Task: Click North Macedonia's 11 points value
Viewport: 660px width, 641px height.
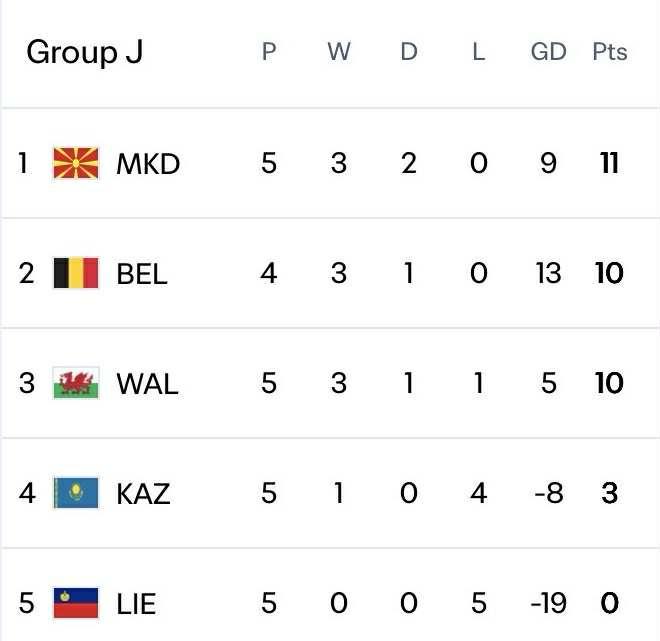Action: coord(609,163)
